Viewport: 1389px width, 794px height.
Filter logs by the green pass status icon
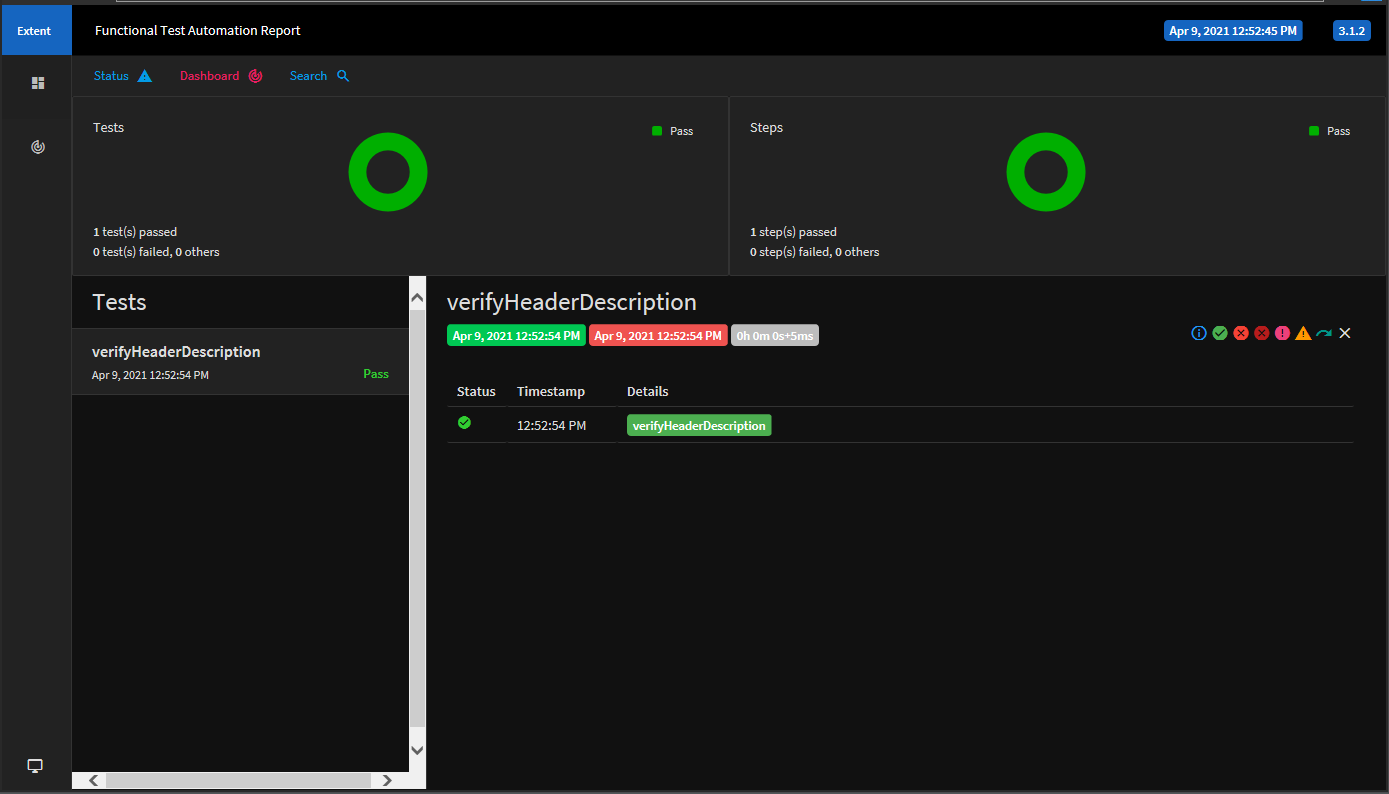tap(1220, 333)
